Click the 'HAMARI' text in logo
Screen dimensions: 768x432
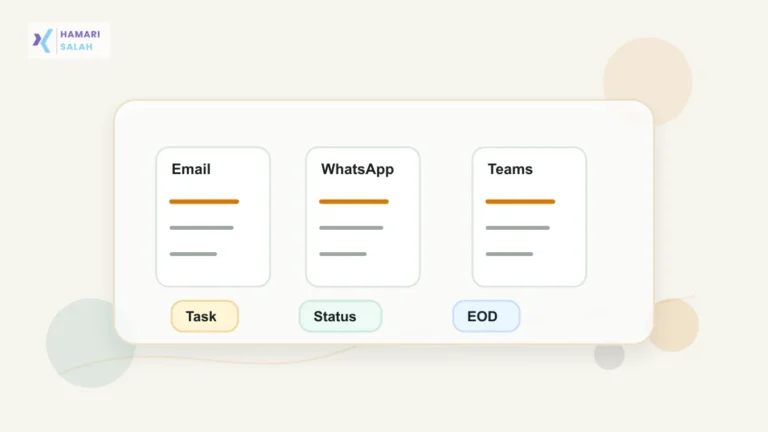[80, 34]
